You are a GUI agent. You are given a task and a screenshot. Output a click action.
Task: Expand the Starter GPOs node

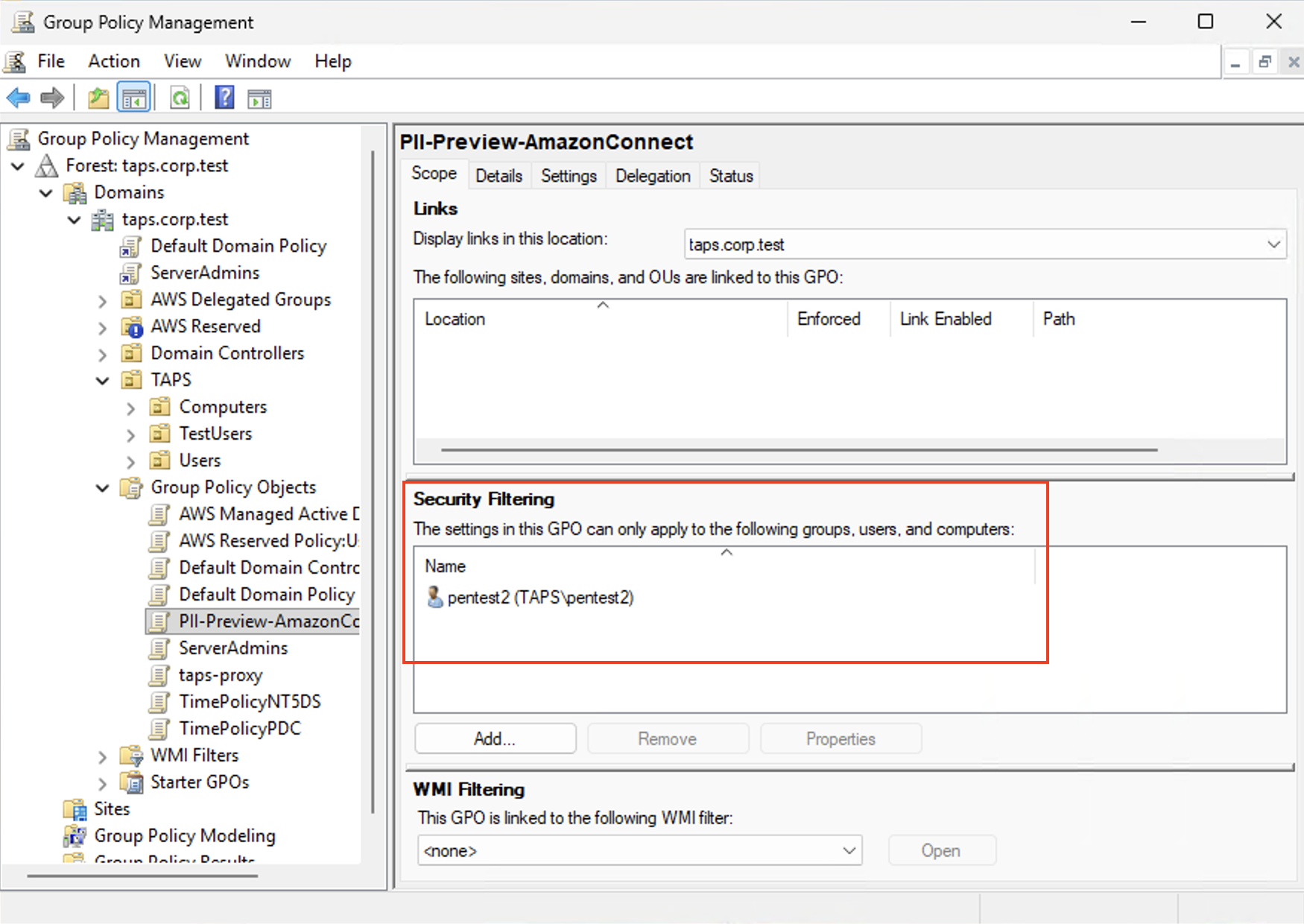pyautogui.click(x=103, y=783)
